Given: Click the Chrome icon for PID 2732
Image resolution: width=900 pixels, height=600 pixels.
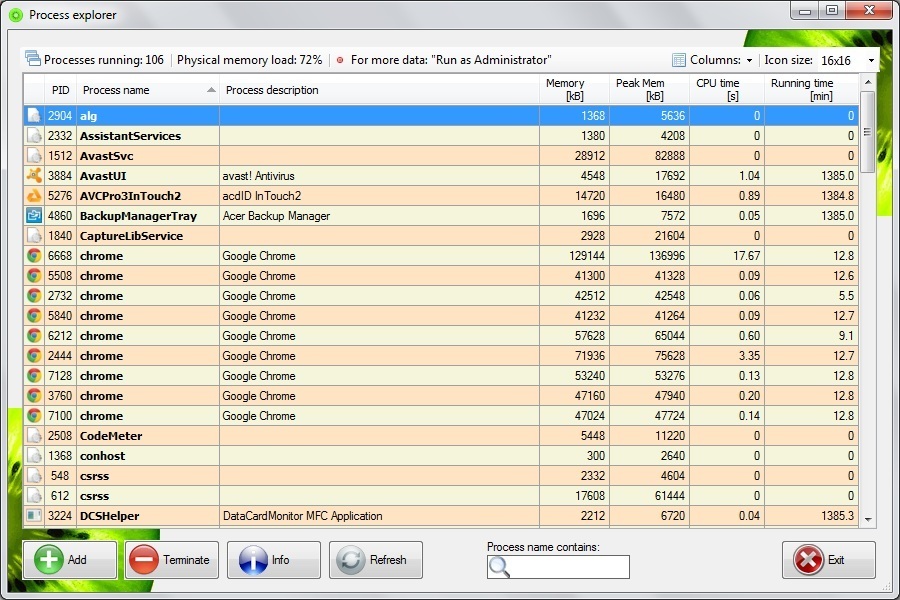Looking at the screenshot, I should tap(34, 296).
